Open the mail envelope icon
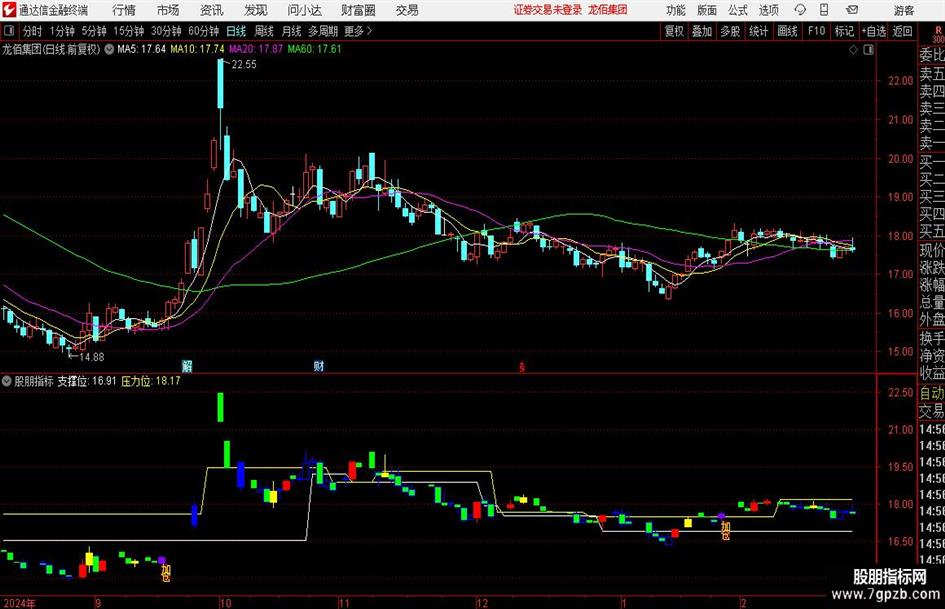Screen dimensions: 945x609 coord(852,10)
